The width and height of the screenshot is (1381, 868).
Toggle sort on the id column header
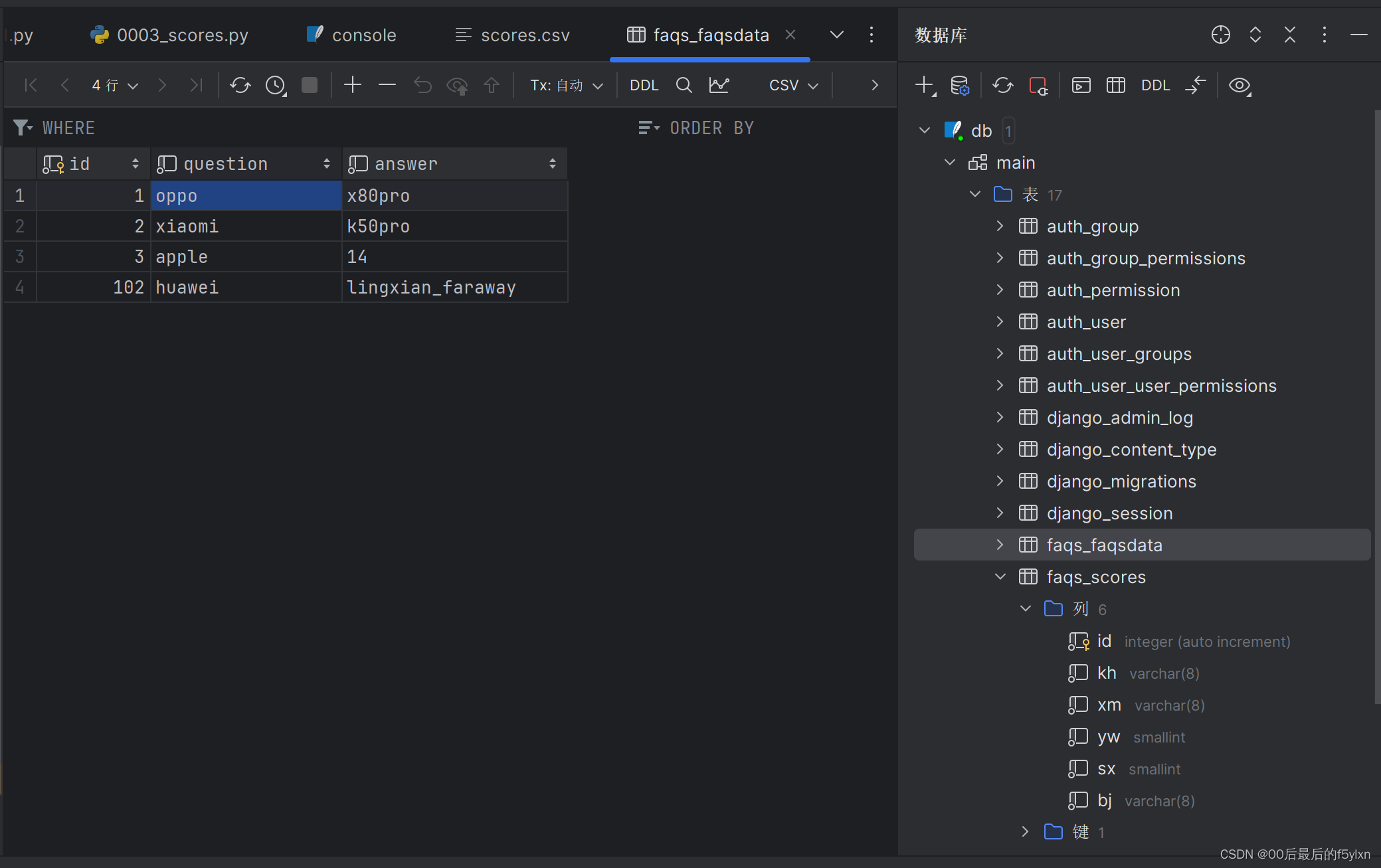tap(136, 163)
